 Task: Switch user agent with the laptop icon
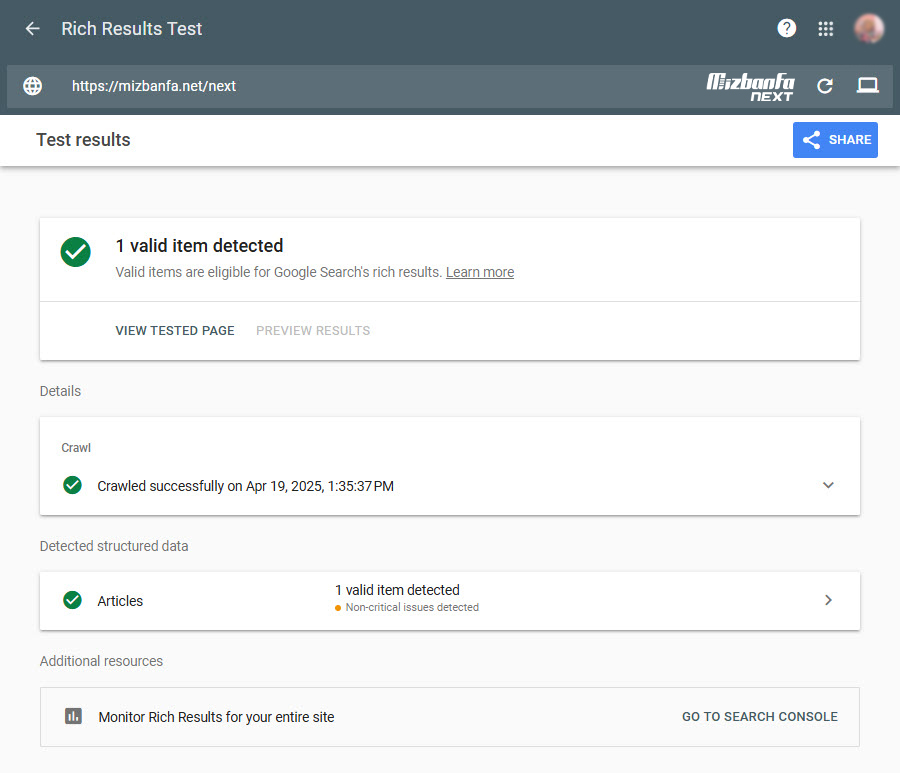click(867, 86)
